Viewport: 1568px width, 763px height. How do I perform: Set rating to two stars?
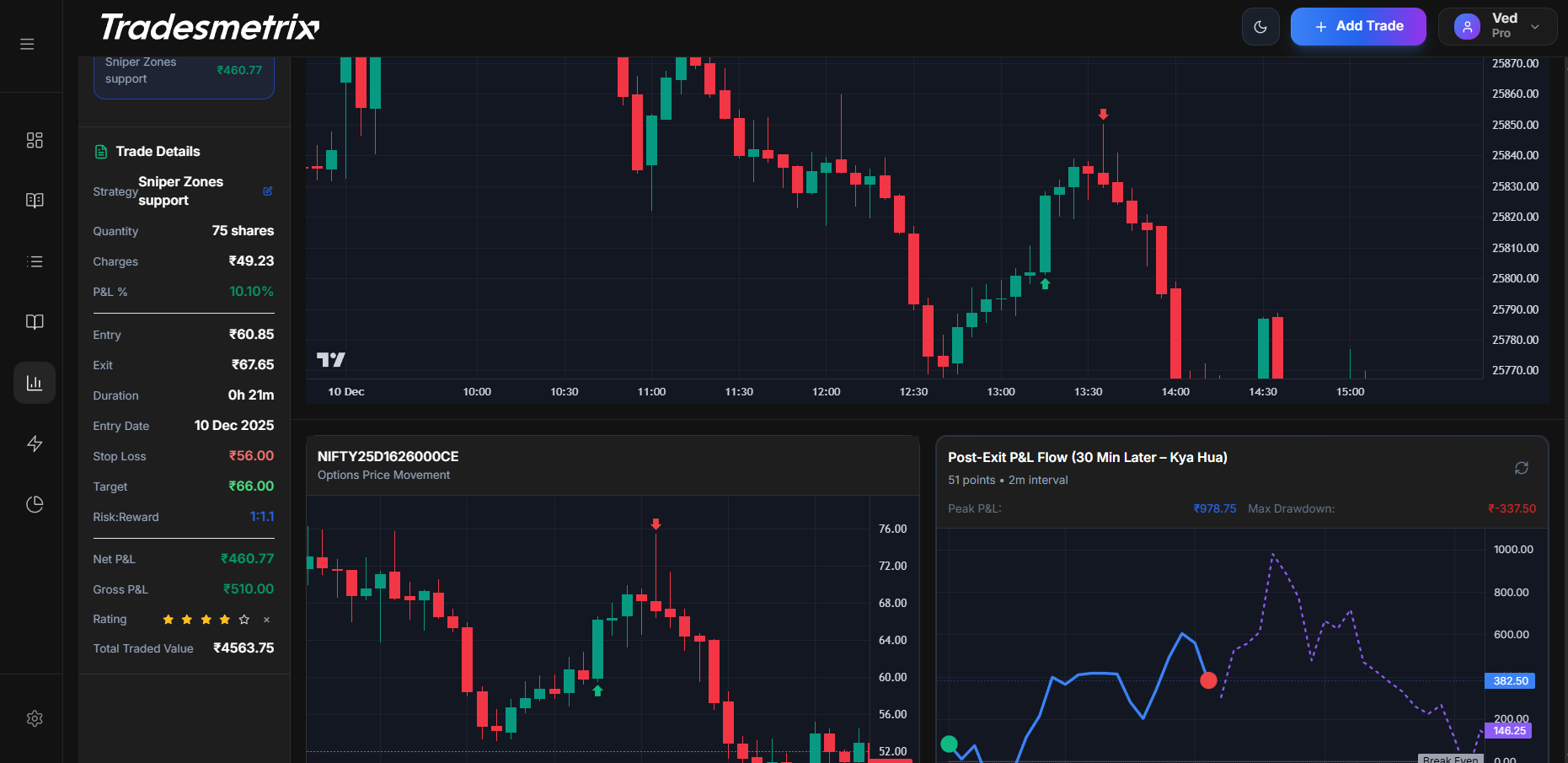(187, 620)
